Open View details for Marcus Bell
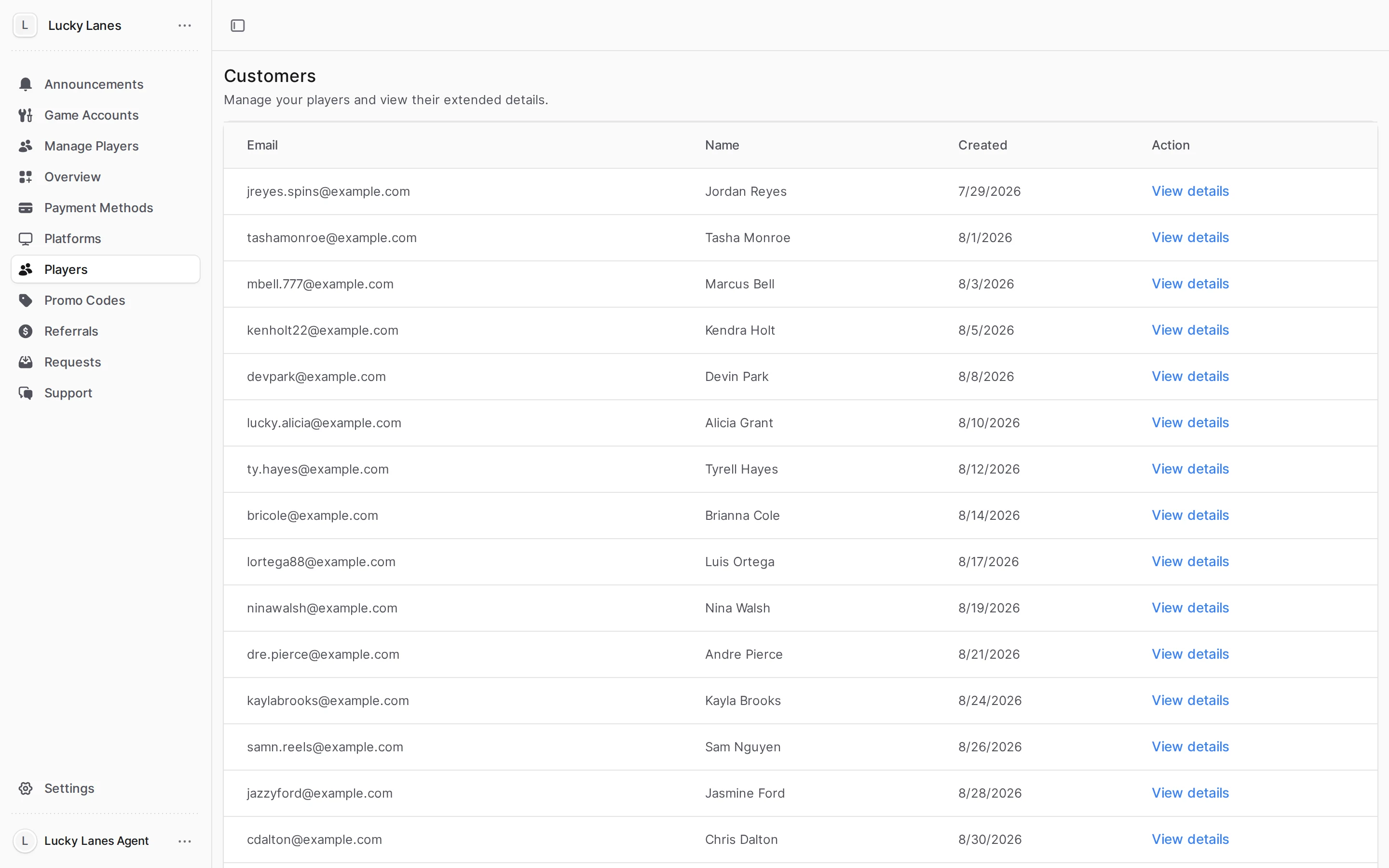 [x=1190, y=284]
